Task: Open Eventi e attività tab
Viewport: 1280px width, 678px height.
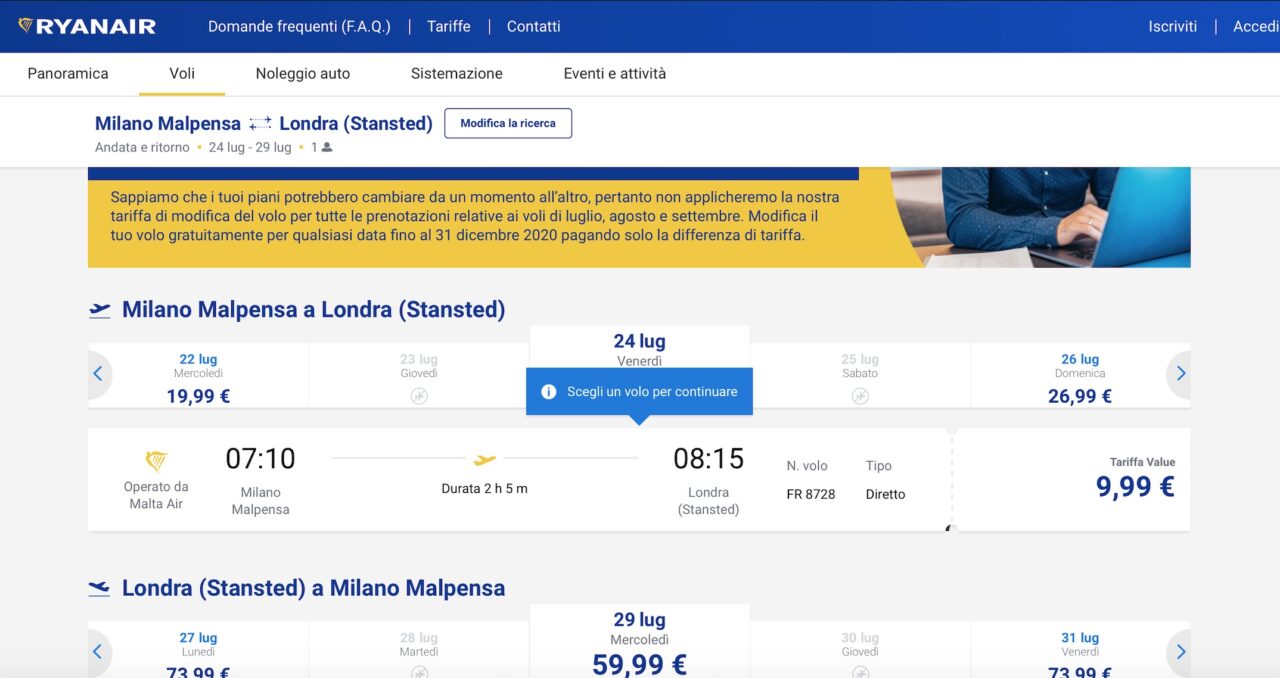Action: 615,74
